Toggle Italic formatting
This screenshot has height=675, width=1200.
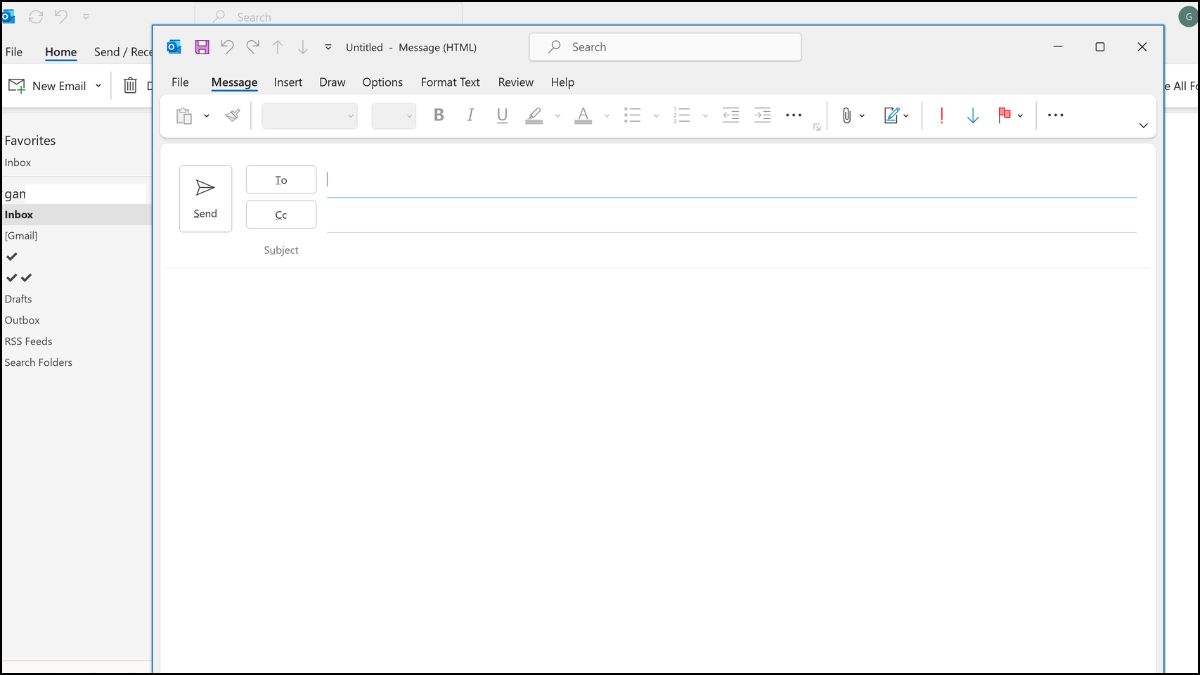coord(470,116)
